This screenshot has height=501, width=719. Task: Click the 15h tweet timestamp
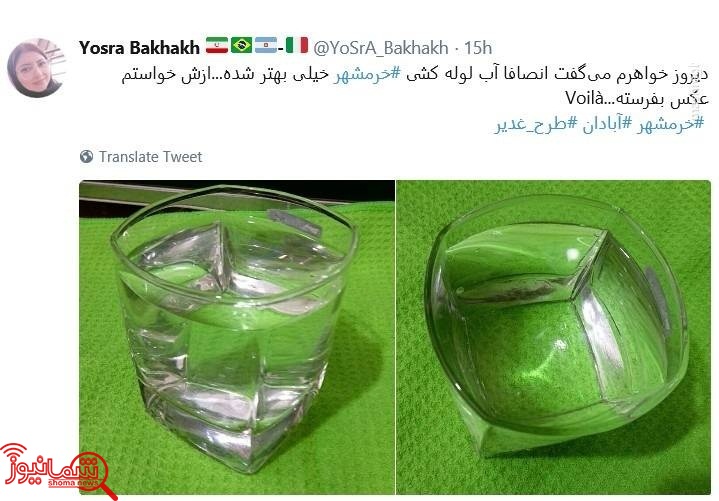pyautogui.click(x=478, y=48)
